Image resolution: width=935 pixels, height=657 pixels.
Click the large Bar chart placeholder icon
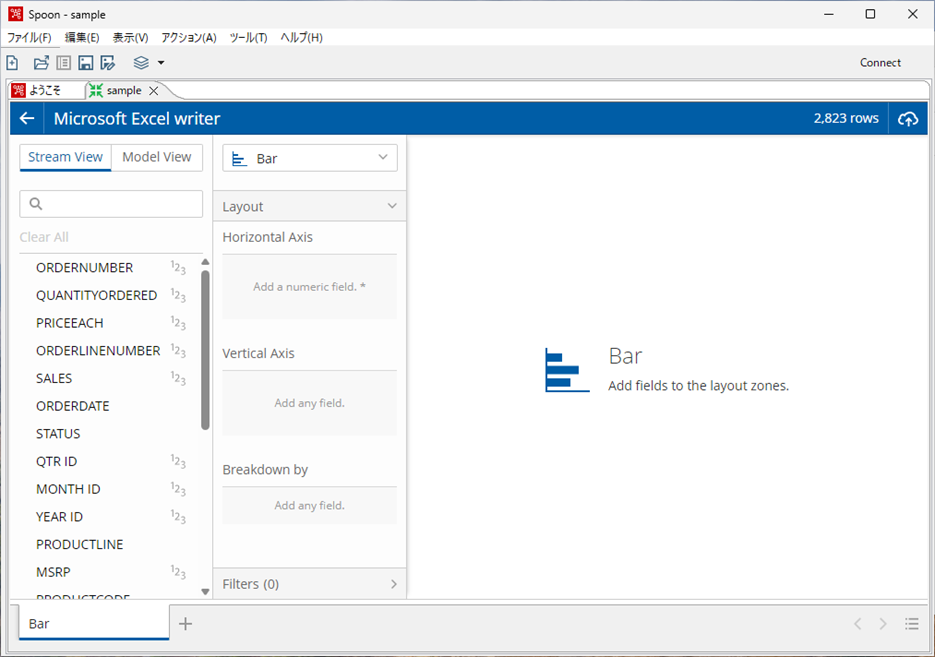567,370
